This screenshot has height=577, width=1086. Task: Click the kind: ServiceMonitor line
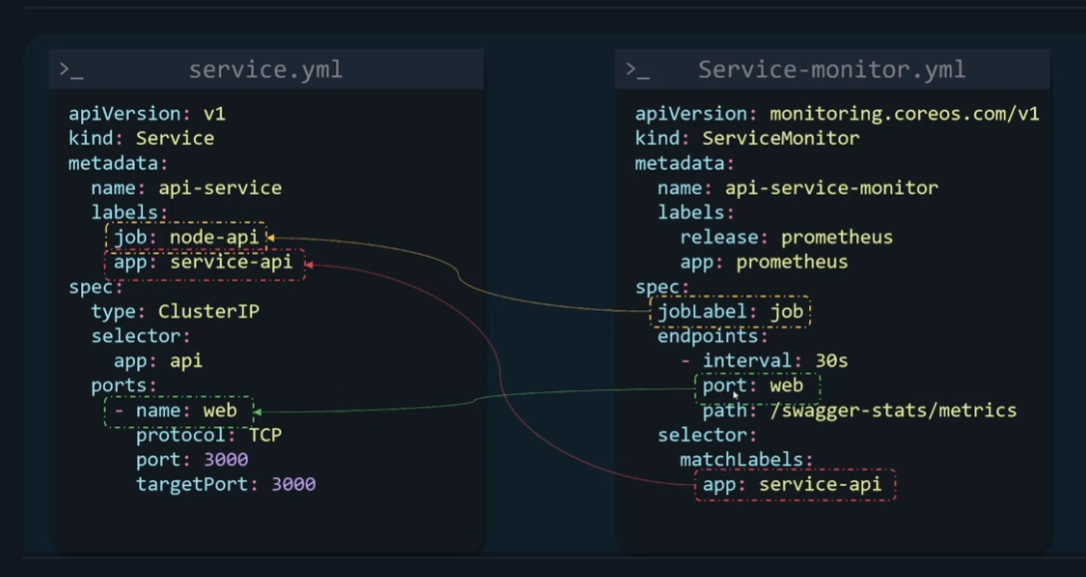tap(746, 138)
